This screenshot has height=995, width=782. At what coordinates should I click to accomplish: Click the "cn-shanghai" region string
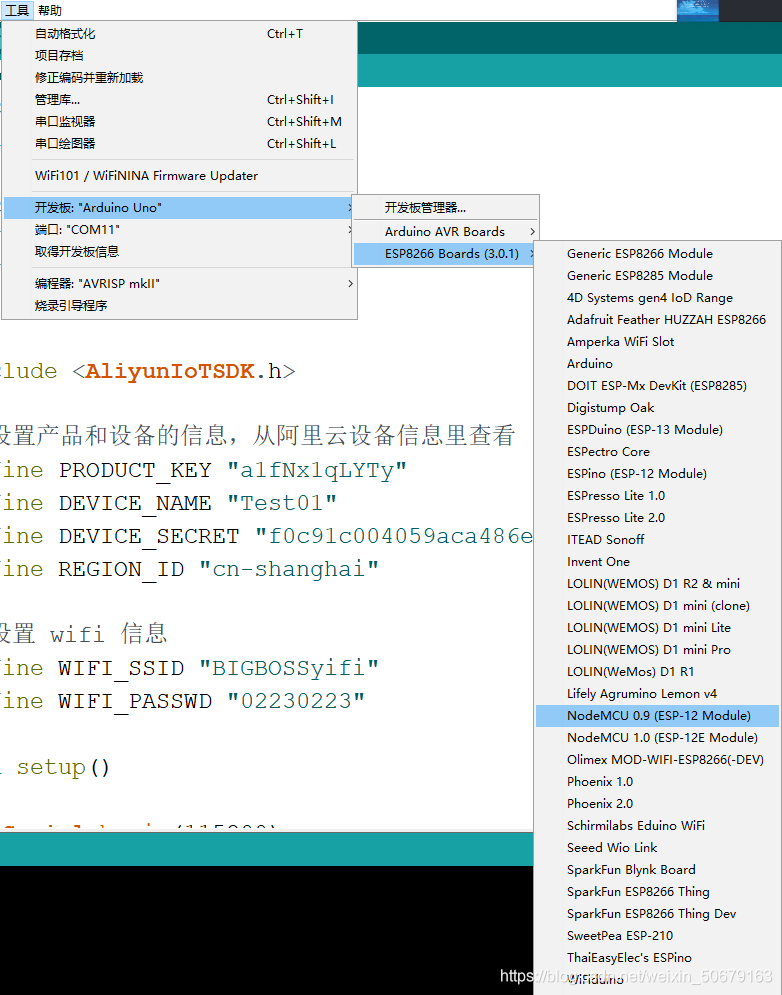(x=289, y=569)
